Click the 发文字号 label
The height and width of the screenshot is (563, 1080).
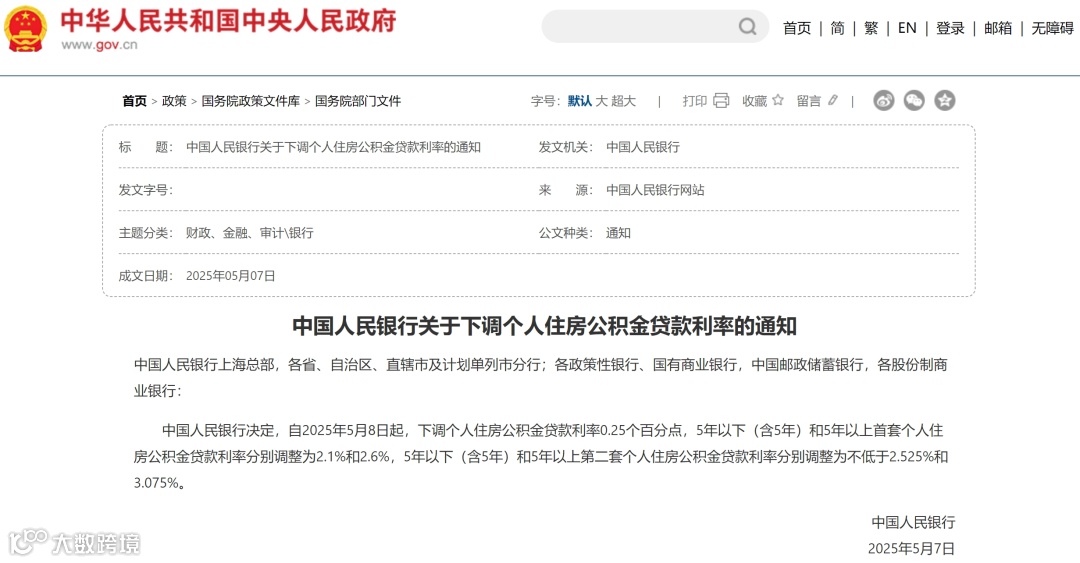click(145, 190)
